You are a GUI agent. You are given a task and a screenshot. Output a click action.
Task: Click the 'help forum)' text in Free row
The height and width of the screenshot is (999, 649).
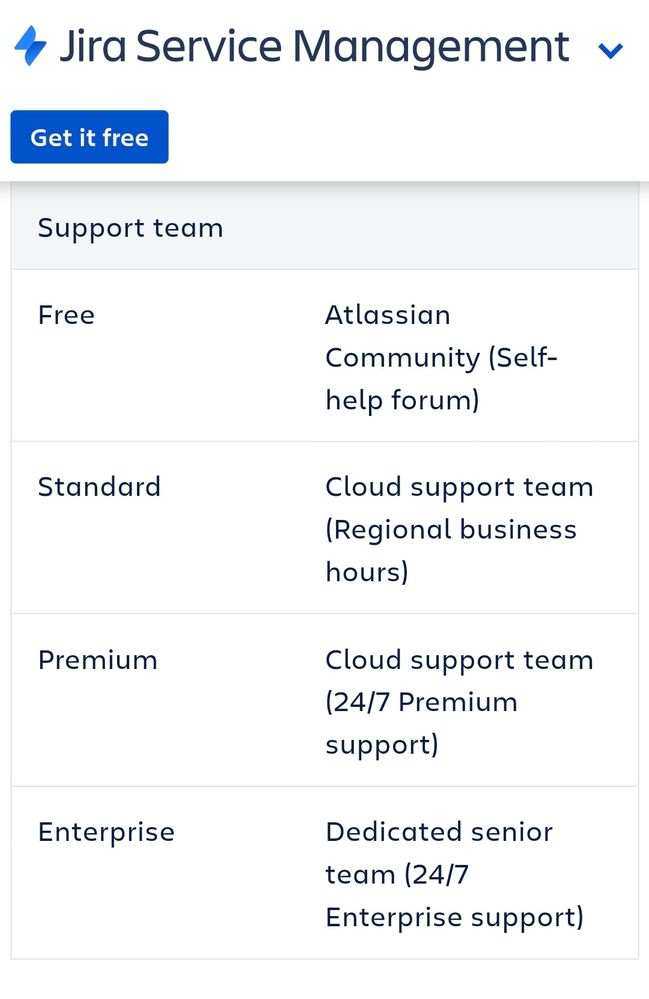pos(402,400)
